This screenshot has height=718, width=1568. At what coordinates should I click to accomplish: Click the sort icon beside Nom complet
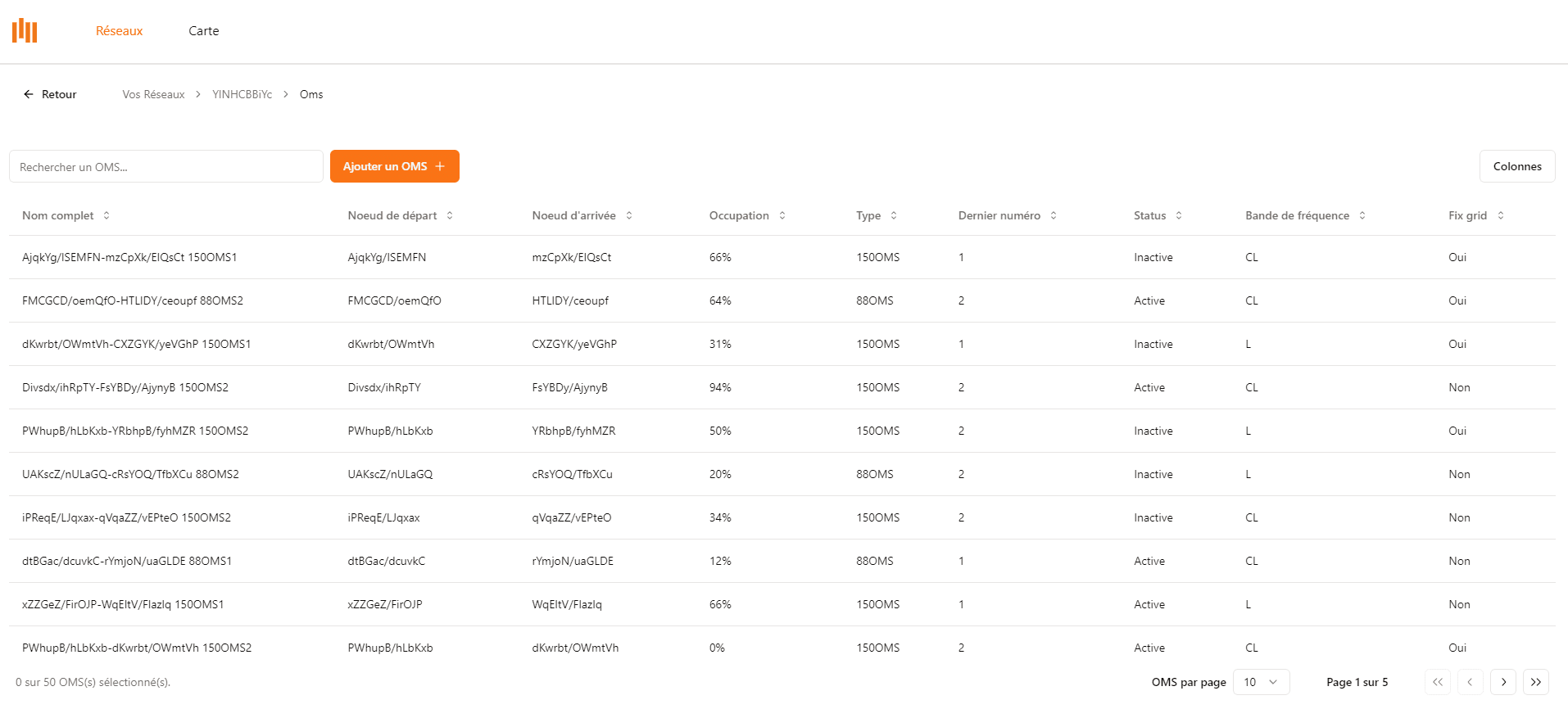(x=106, y=215)
